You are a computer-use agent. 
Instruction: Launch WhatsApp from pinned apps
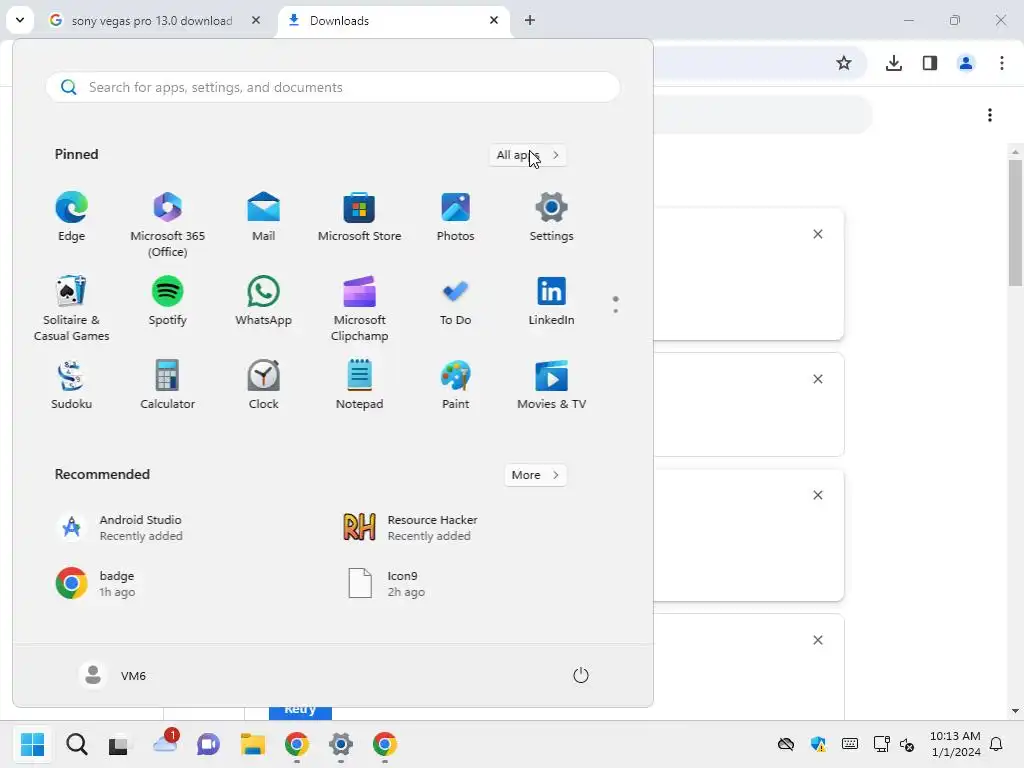click(x=263, y=301)
